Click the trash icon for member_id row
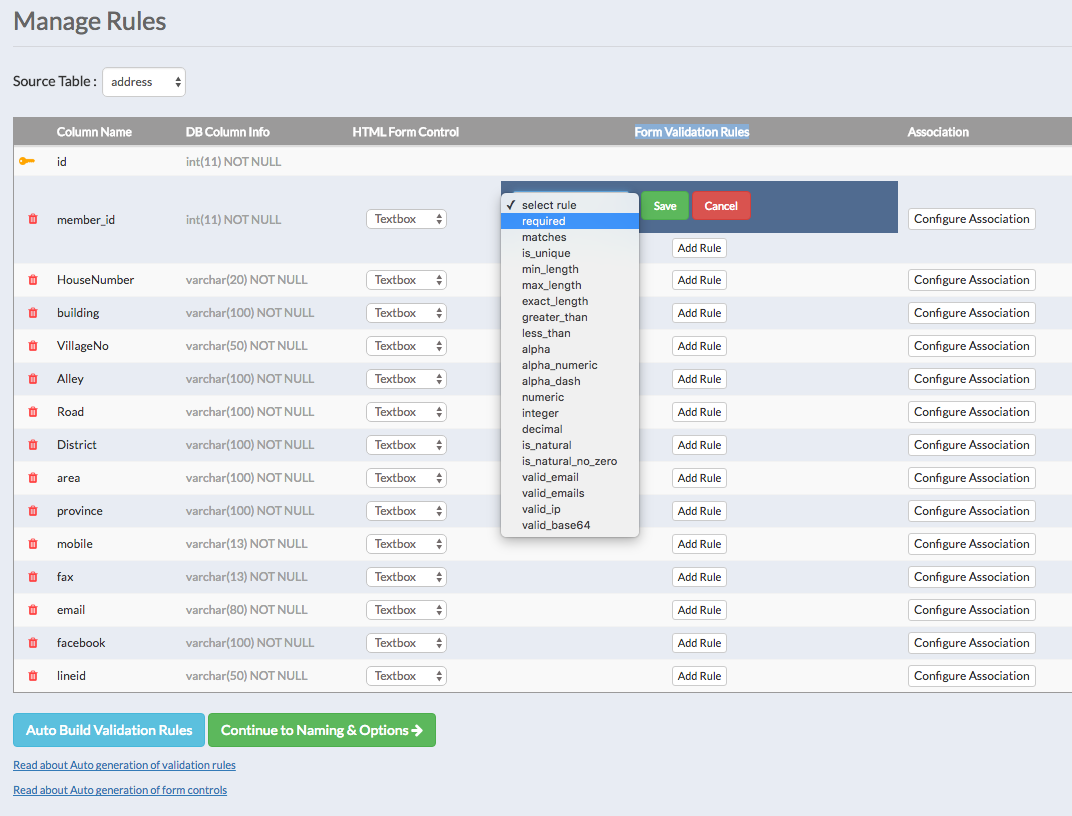Viewport: 1072px width, 816px height. click(x=33, y=219)
